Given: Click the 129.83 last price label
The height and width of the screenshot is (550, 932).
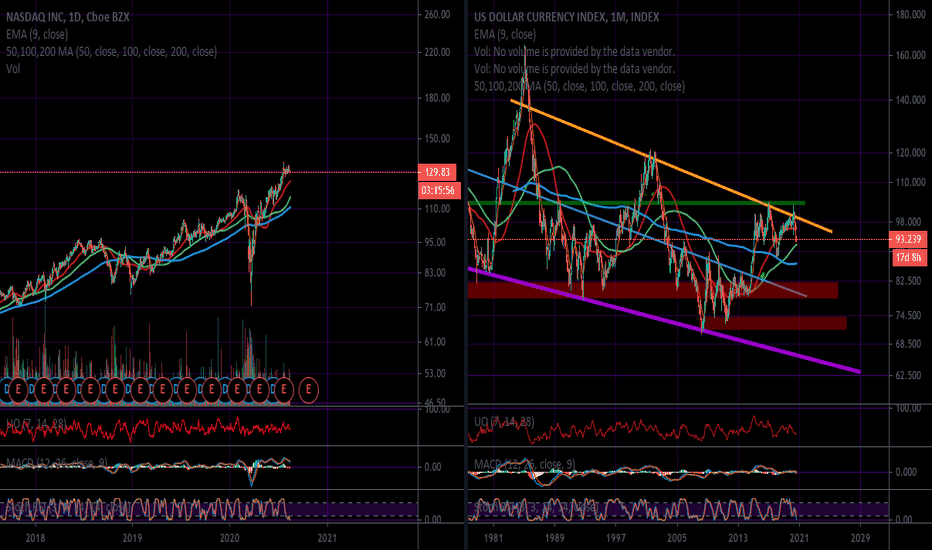Looking at the screenshot, I should 437,172.
